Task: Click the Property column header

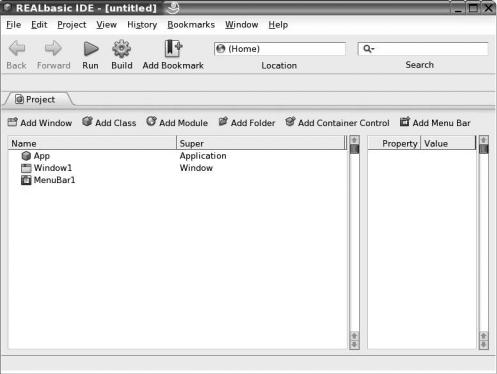Action: point(394,143)
